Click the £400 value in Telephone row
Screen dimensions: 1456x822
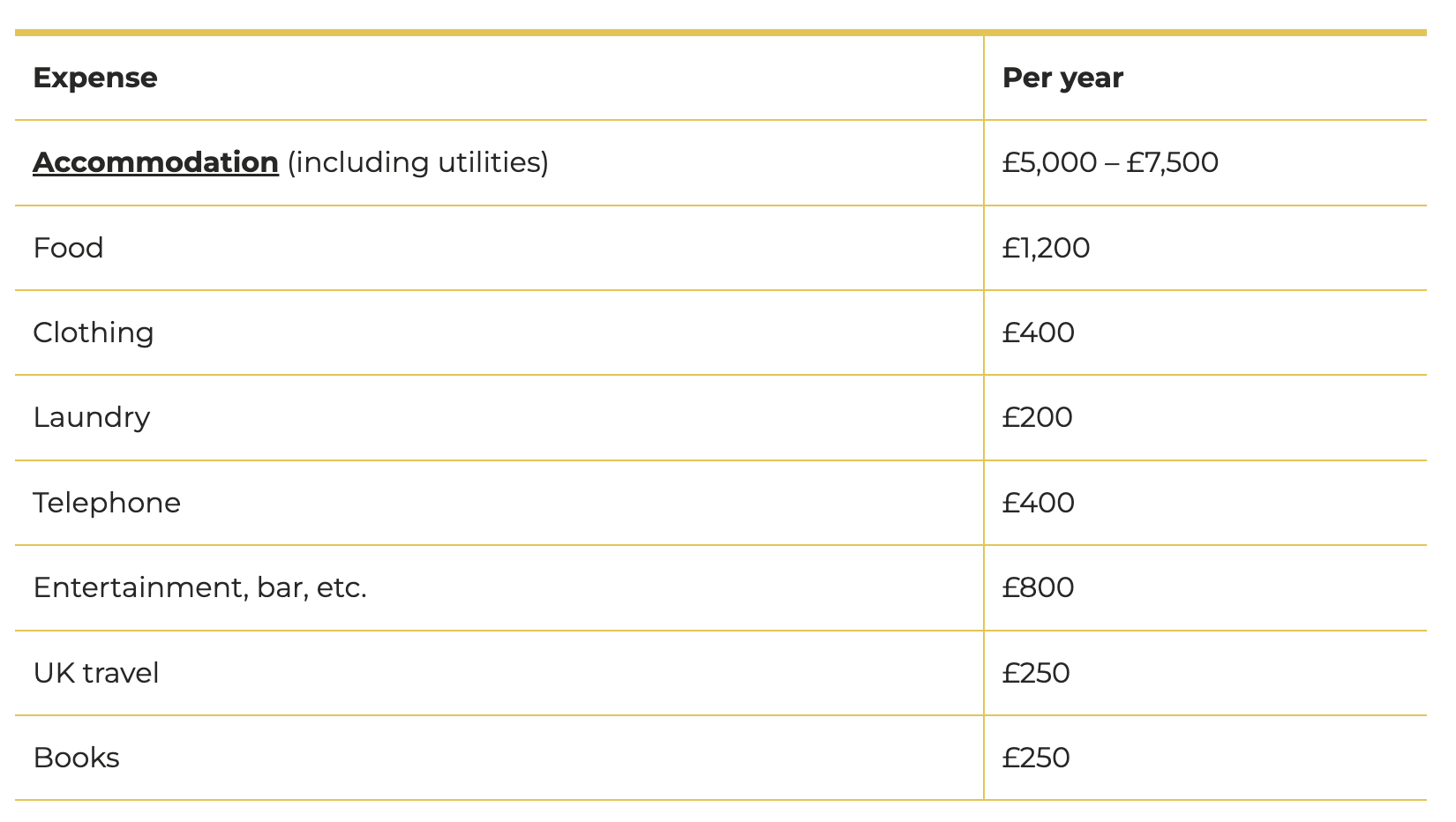[1038, 503]
